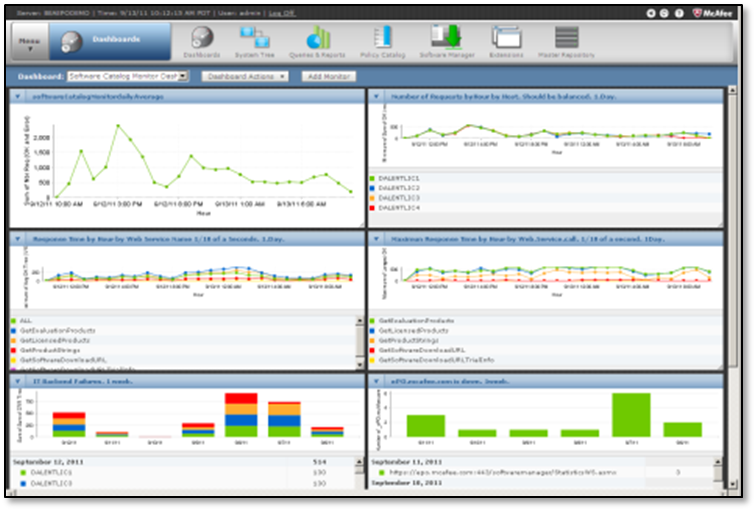Image resolution: width=756 pixels, height=511 pixels.
Task: Collapse the IT Backend Failures monitor
Action: pos(17,381)
